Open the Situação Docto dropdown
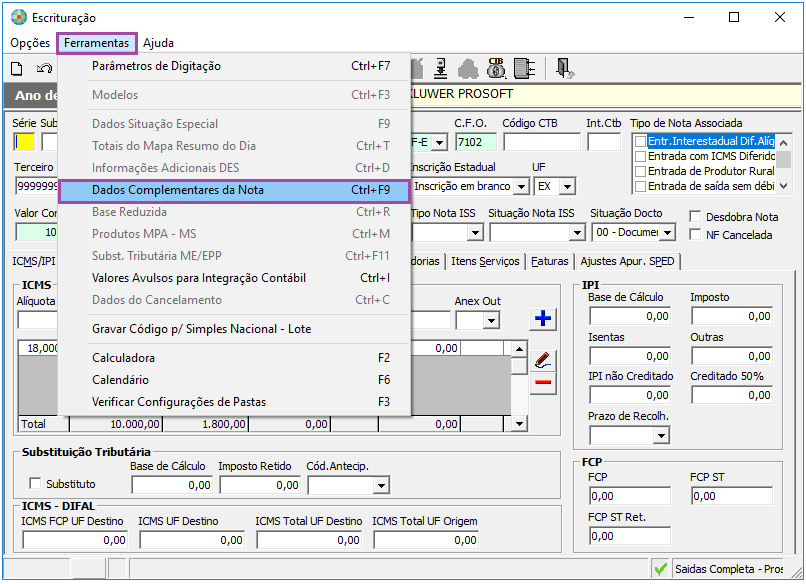The width and height of the screenshot is (806, 584). point(667,233)
